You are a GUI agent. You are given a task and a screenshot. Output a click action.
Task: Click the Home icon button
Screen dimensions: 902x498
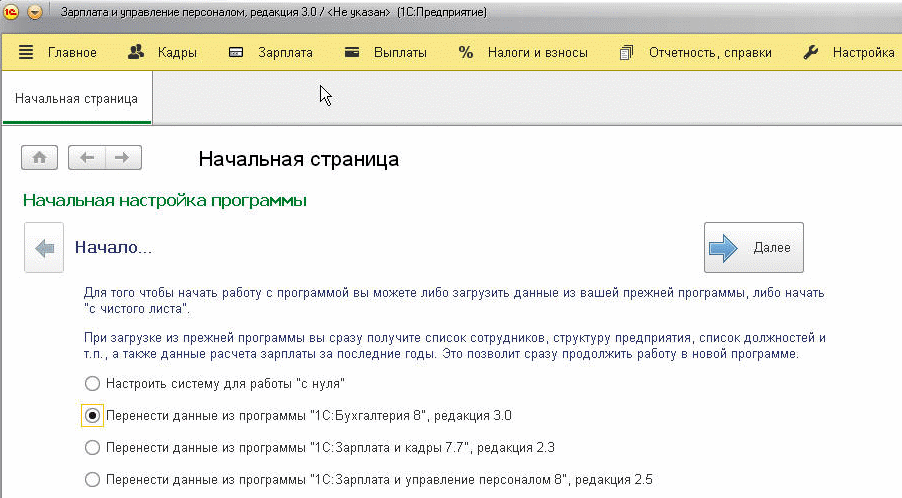40,158
